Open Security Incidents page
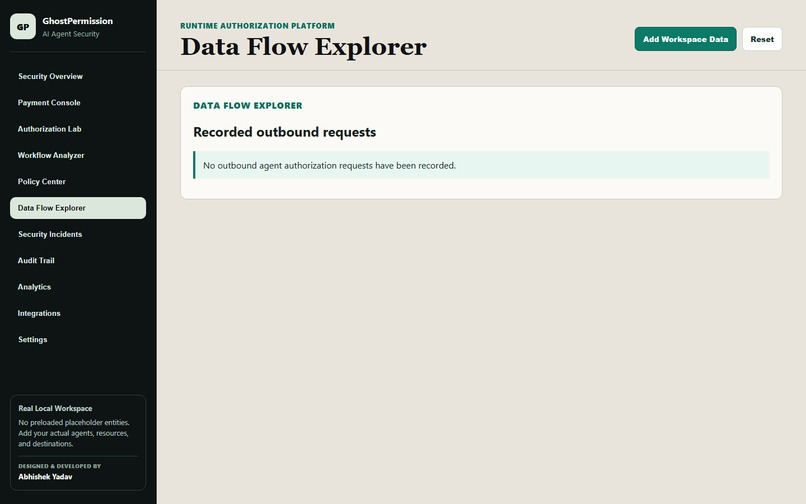The height and width of the screenshot is (504, 806). click(x=78, y=234)
